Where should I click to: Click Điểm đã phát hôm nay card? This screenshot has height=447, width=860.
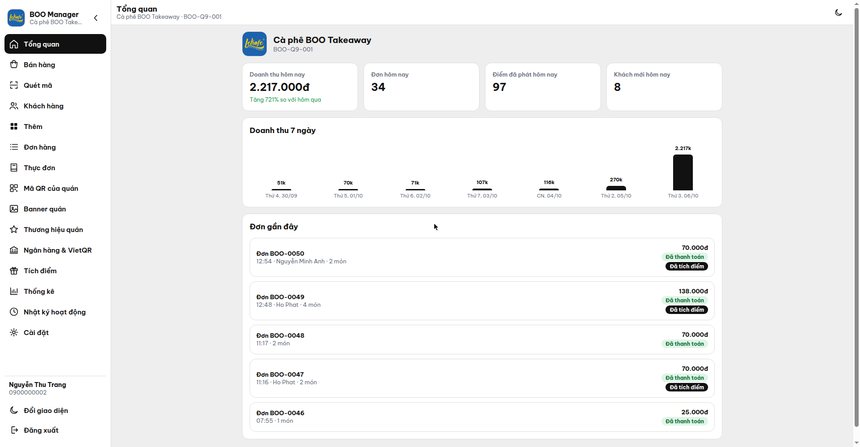pyautogui.click(x=542, y=87)
